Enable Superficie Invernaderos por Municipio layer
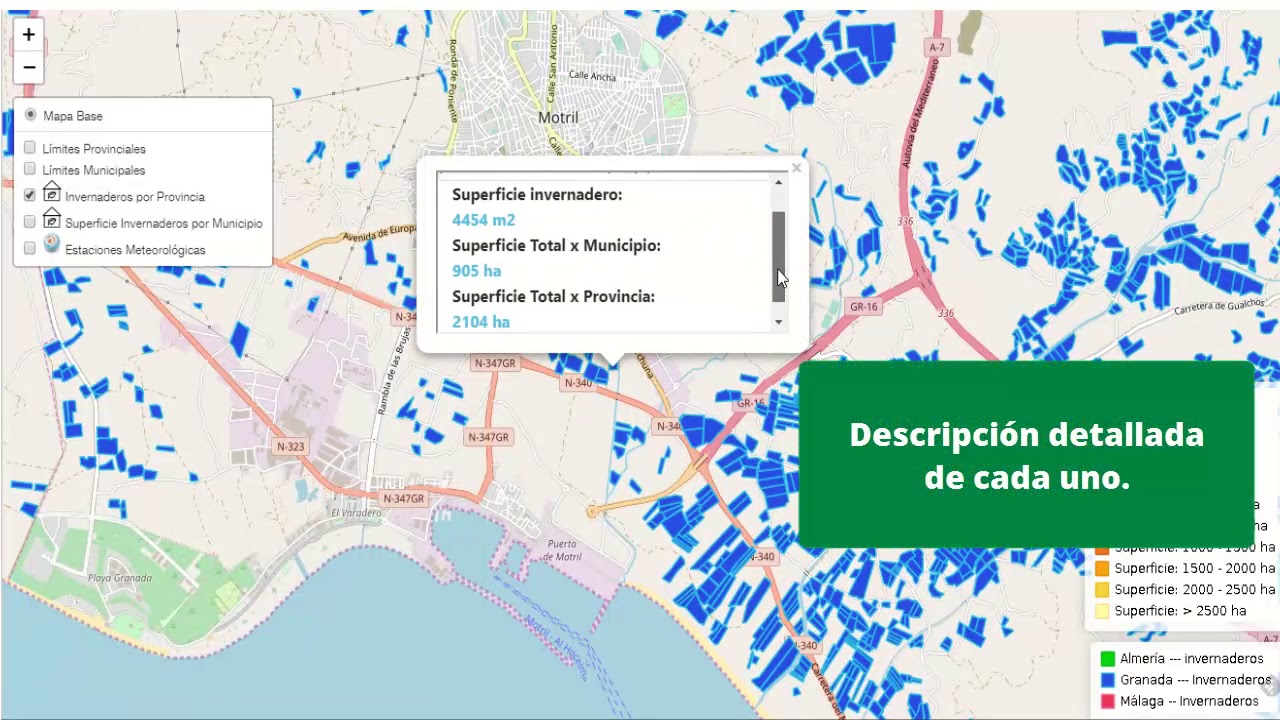 pos(30,221)
